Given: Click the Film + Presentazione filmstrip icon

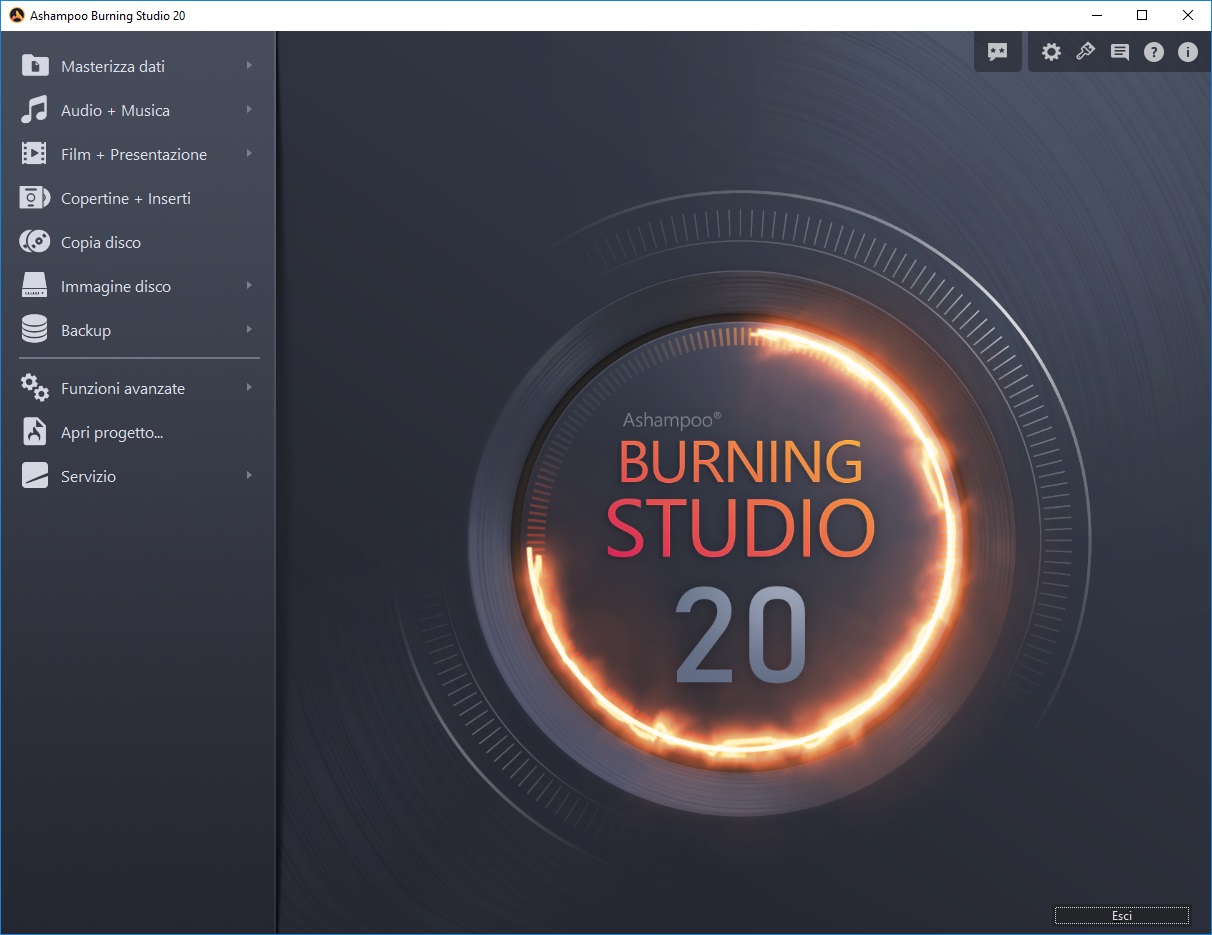Looking at the screenshot, I should 34,154.
